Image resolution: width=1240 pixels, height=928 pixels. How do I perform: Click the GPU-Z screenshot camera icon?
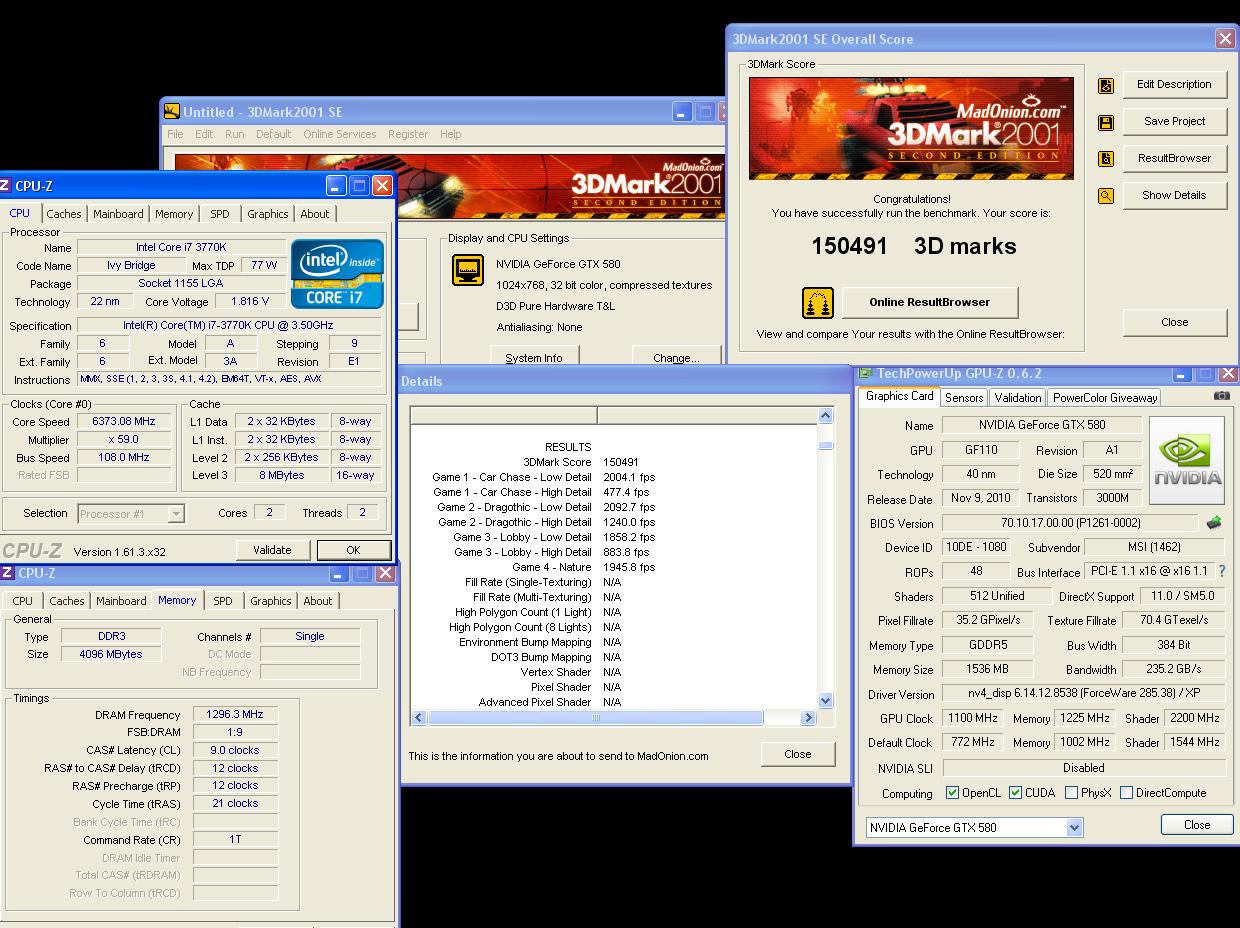1221,396
